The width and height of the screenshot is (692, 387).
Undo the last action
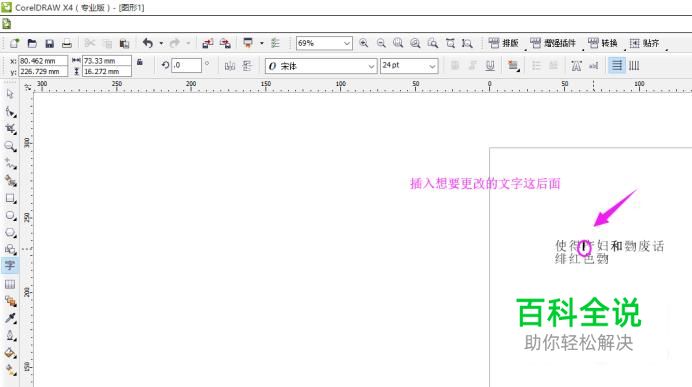[148, 43]
